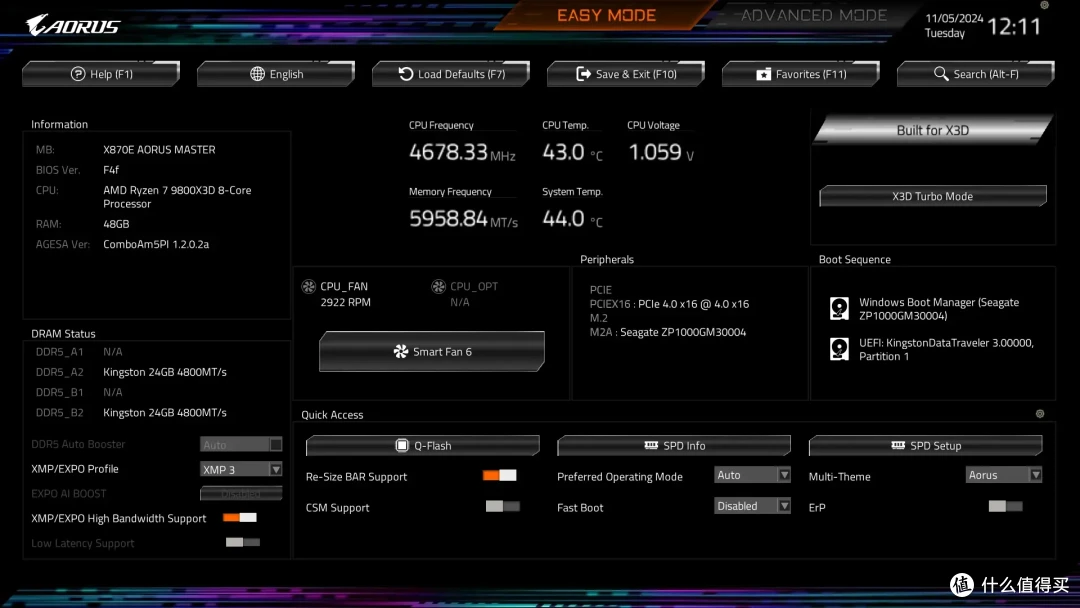Image resolution: width=1080 pixels, height=608 pixels.
Task: Click the Windows Boot Manager disk icon
Action: 839,308
